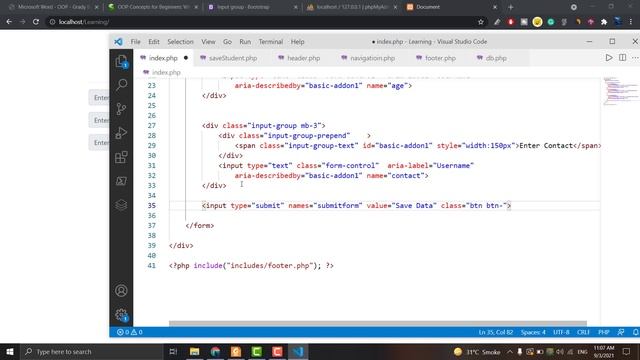Screen dimensions: 640x360
Task: Open the Explorer view in VS Code
Action: pyautogui.click(x=121, y=62)
